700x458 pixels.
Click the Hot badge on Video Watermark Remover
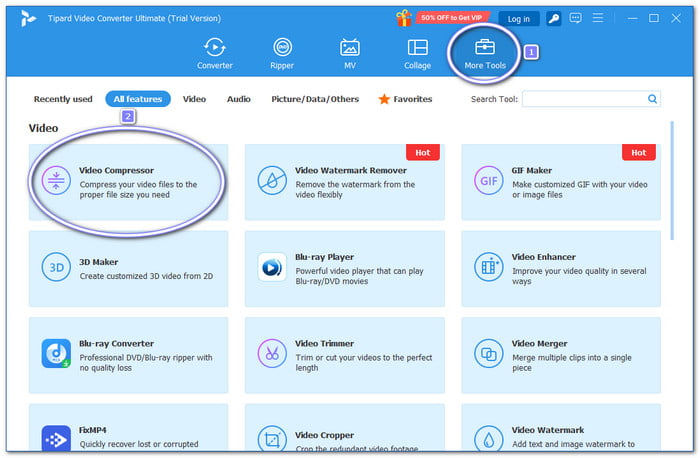[422, 153]
